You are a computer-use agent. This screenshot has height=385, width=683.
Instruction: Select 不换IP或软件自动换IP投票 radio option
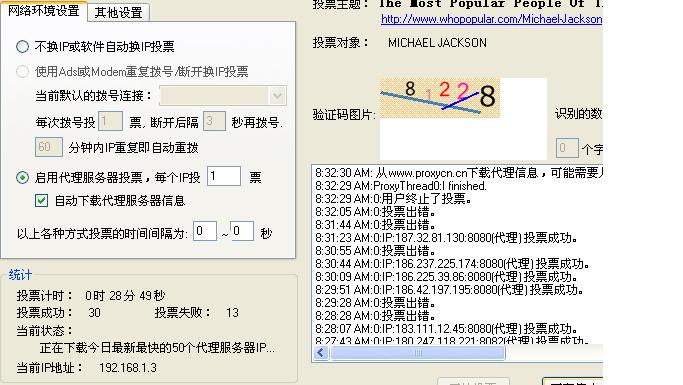[22, 47]
